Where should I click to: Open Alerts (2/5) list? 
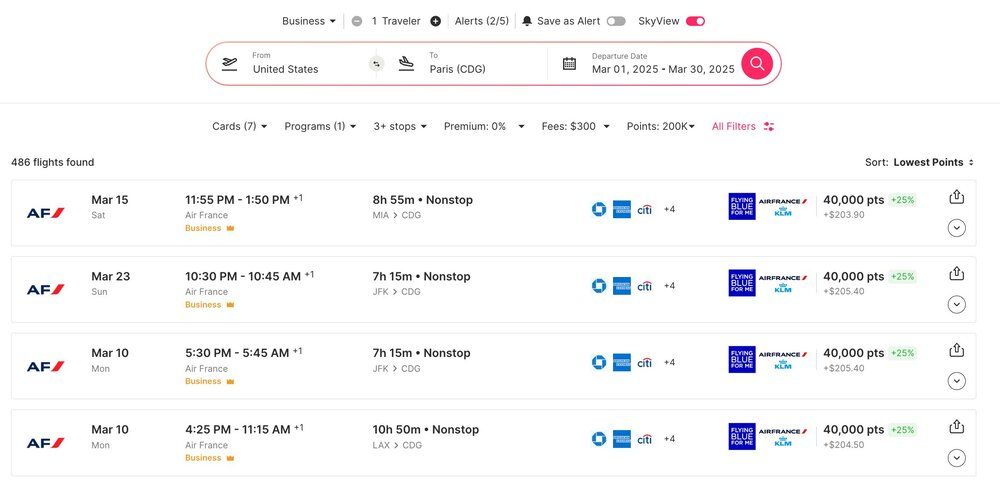tap(481, 21)
